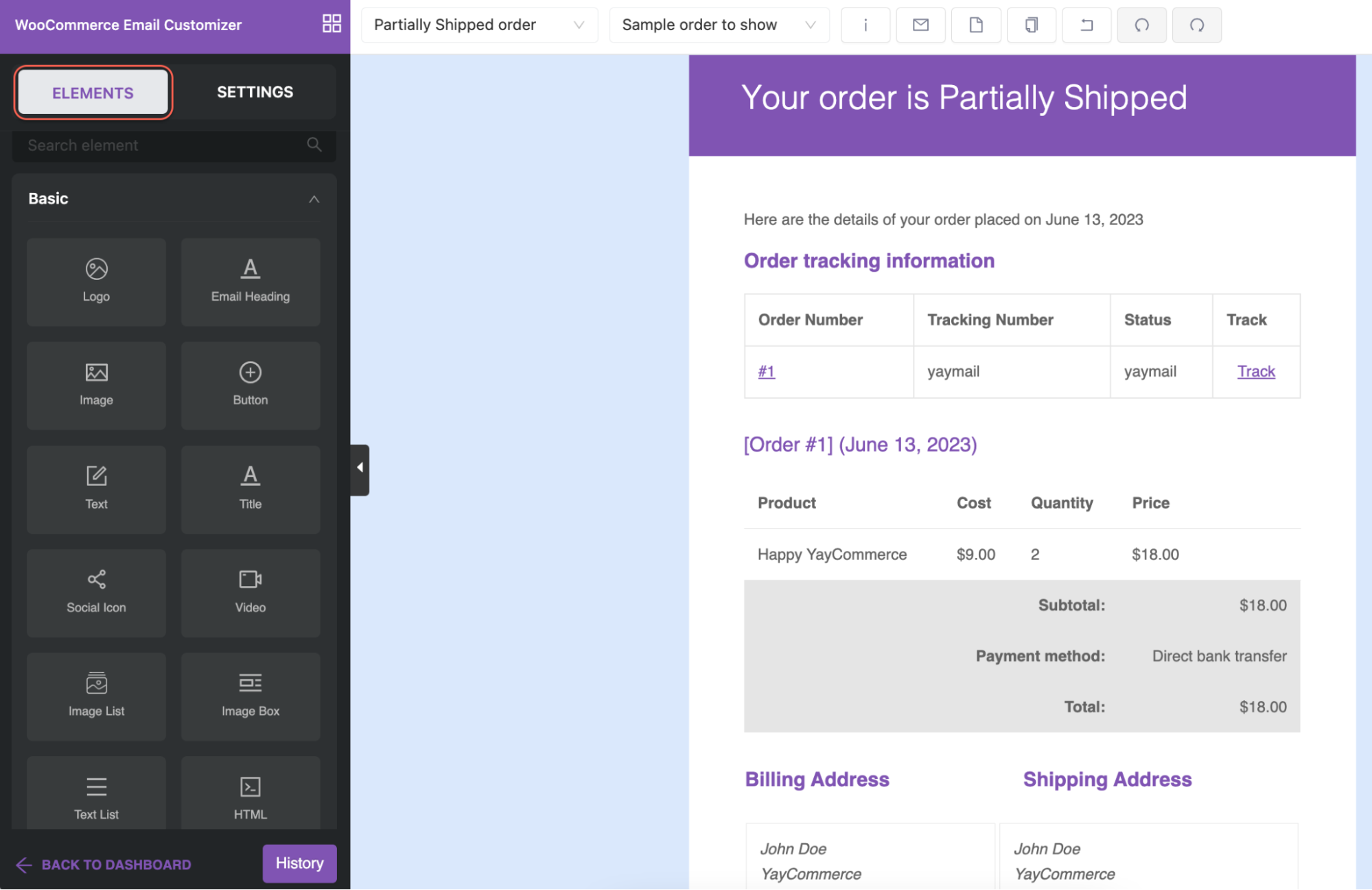
Task: Click the reset template arrow icon
Action: [1086, 25]
